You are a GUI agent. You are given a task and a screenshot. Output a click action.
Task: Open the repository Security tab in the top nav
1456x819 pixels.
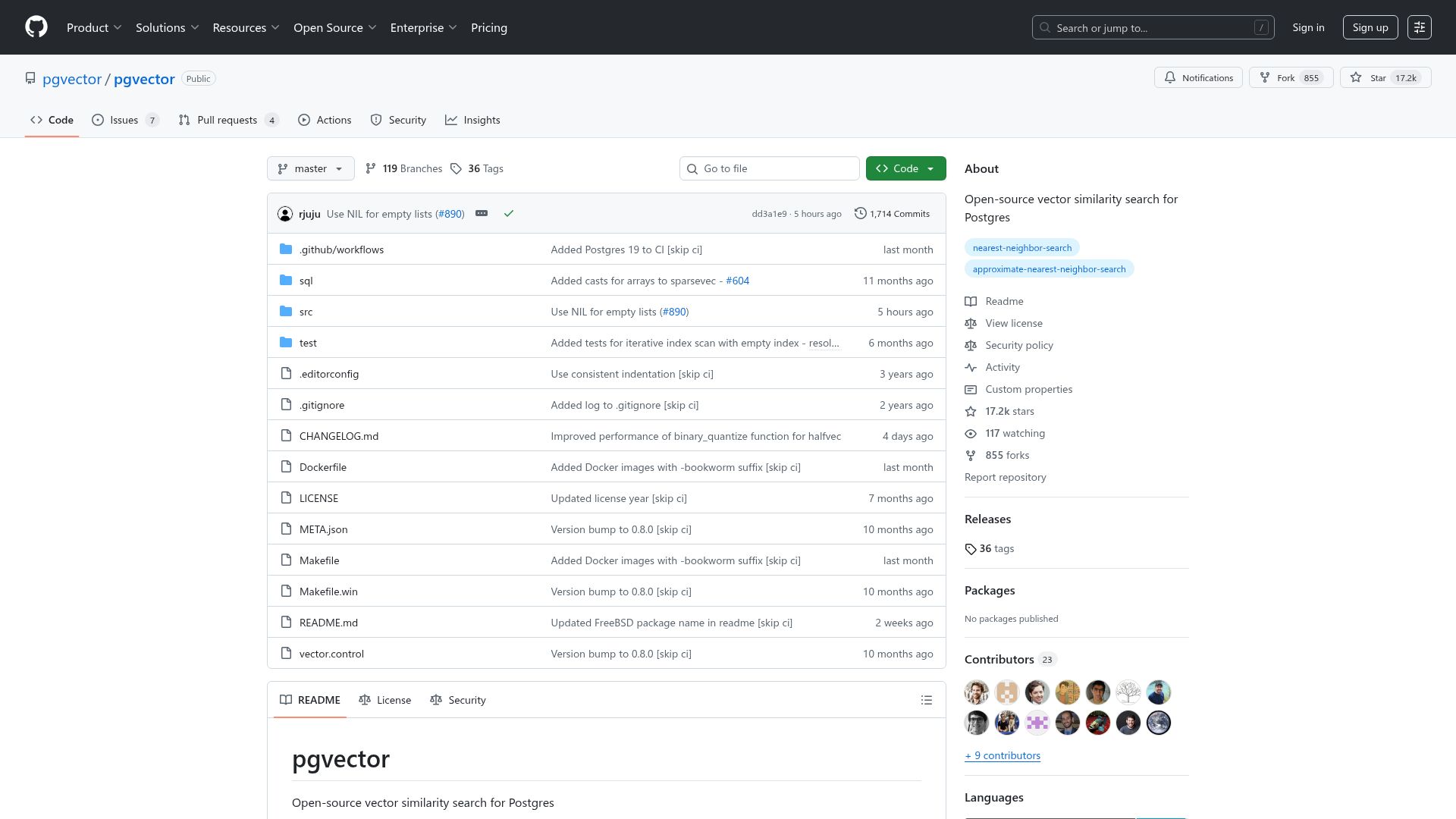[398, 120]
